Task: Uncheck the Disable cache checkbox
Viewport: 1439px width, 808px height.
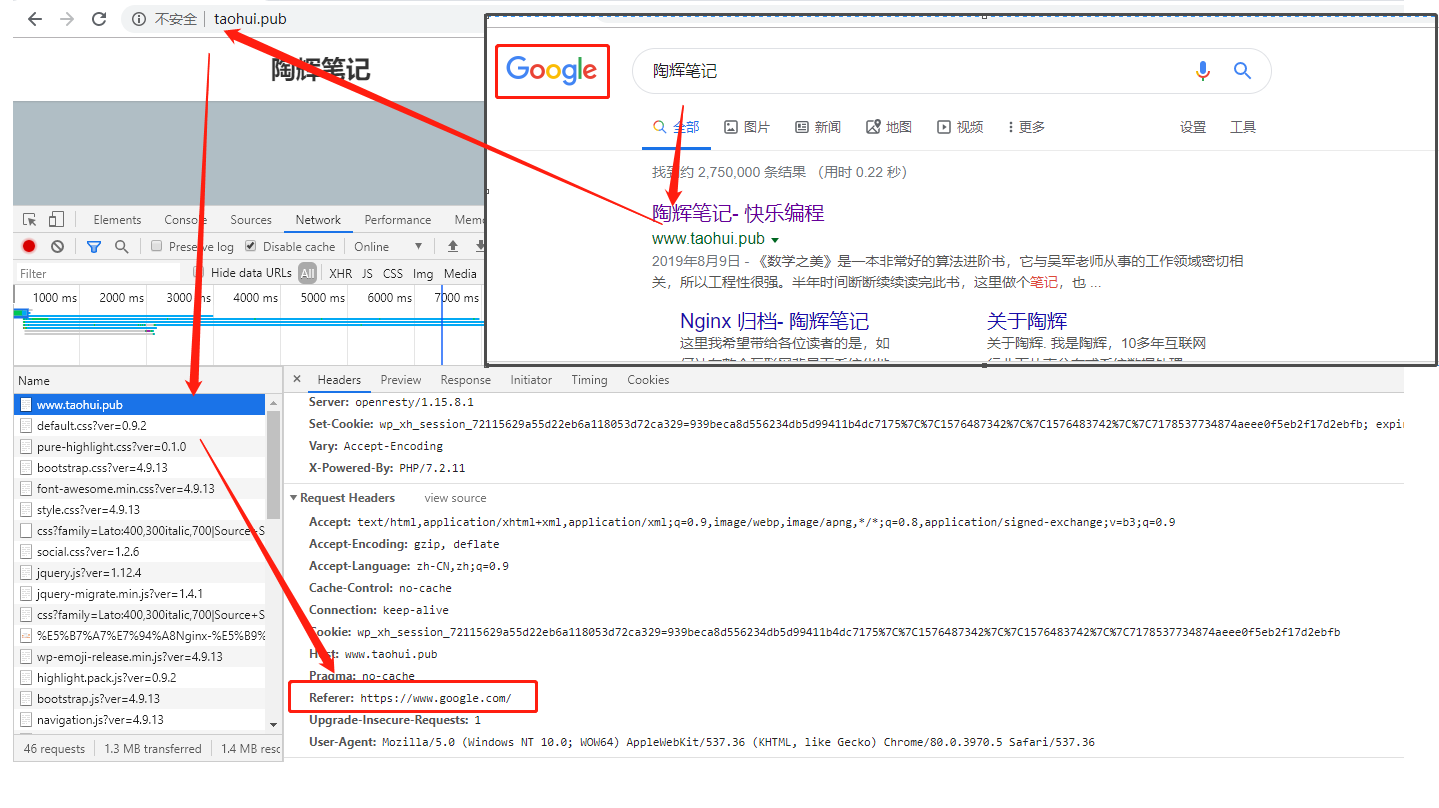Action: click(x=251, y=246)
